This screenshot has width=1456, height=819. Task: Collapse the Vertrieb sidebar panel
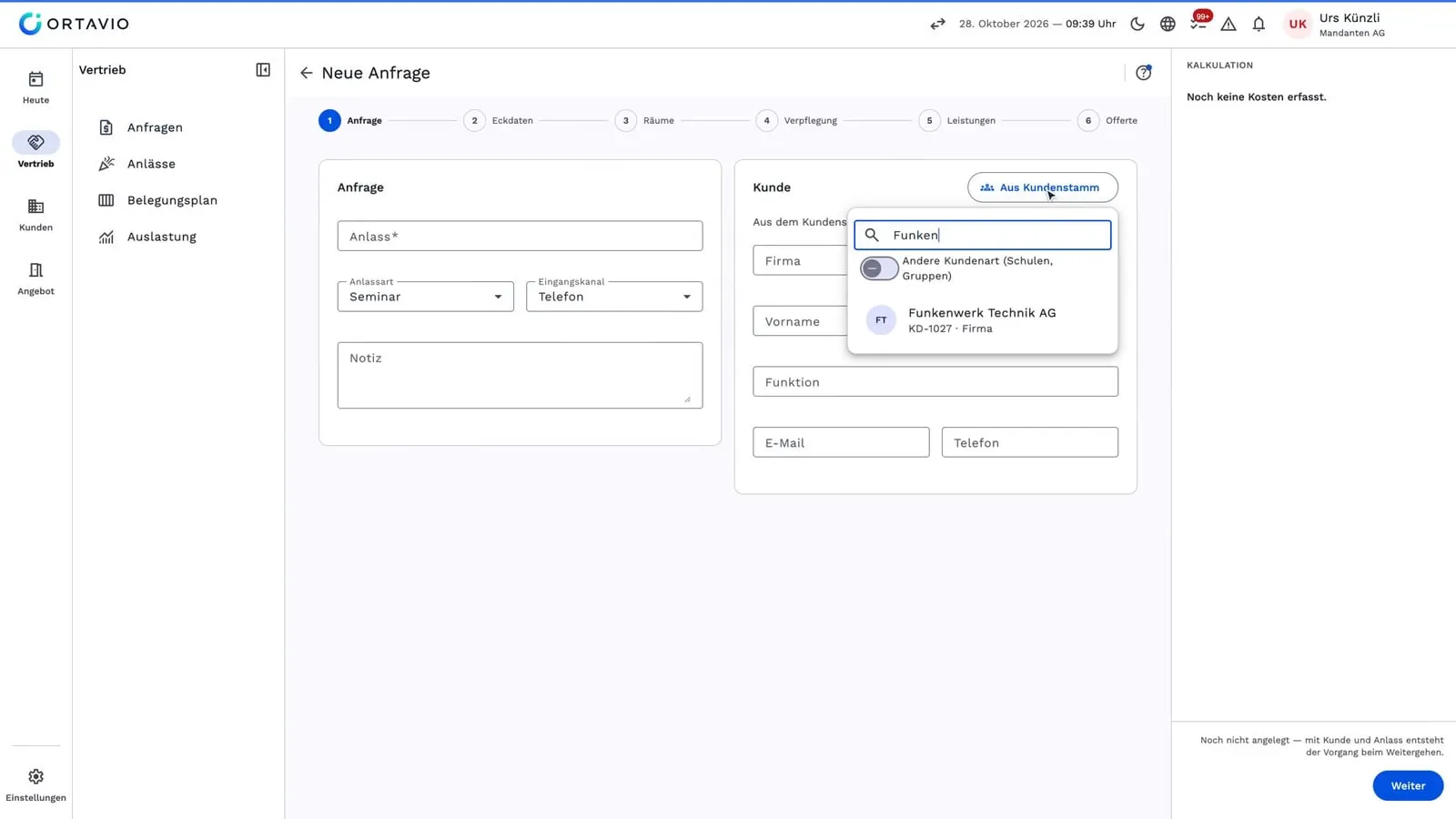[x=263, y=70]
